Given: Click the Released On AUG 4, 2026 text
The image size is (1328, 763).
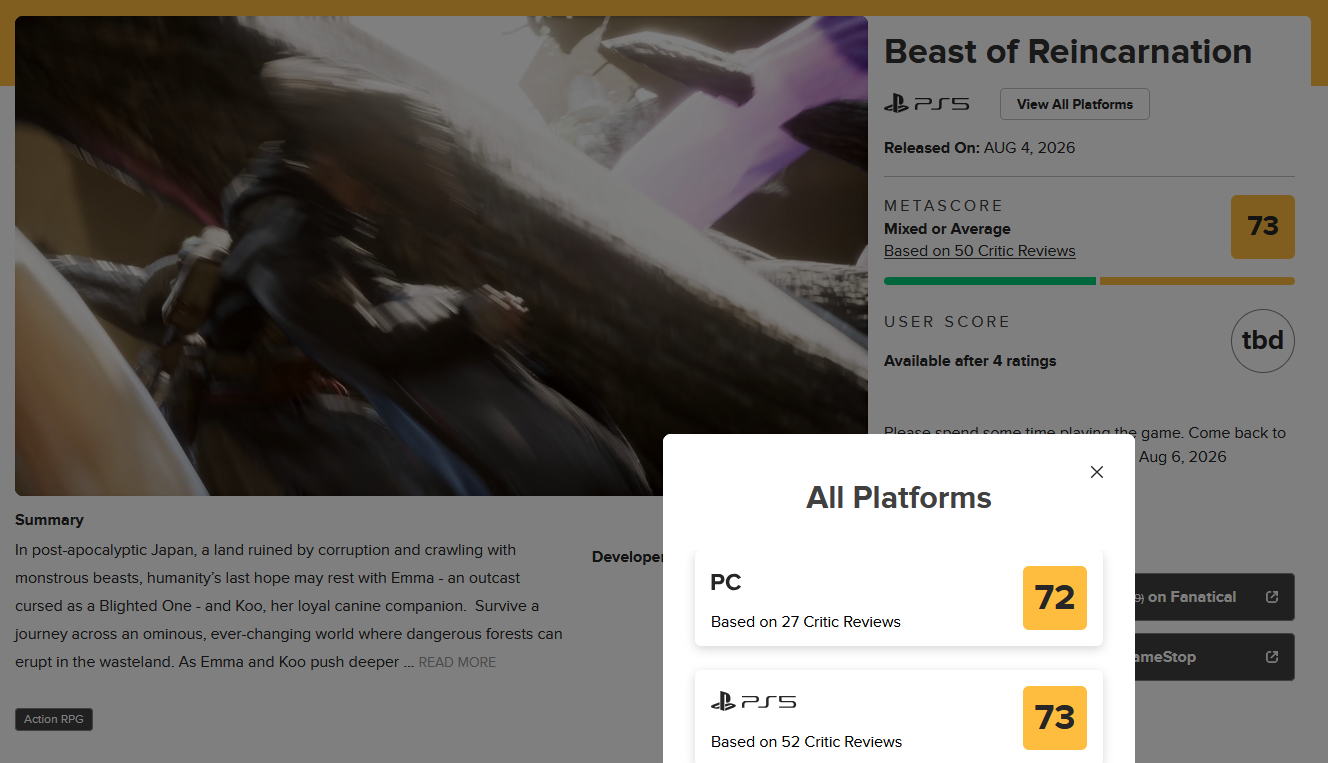Looking at the screenshot, I should (x=980, y=148).
